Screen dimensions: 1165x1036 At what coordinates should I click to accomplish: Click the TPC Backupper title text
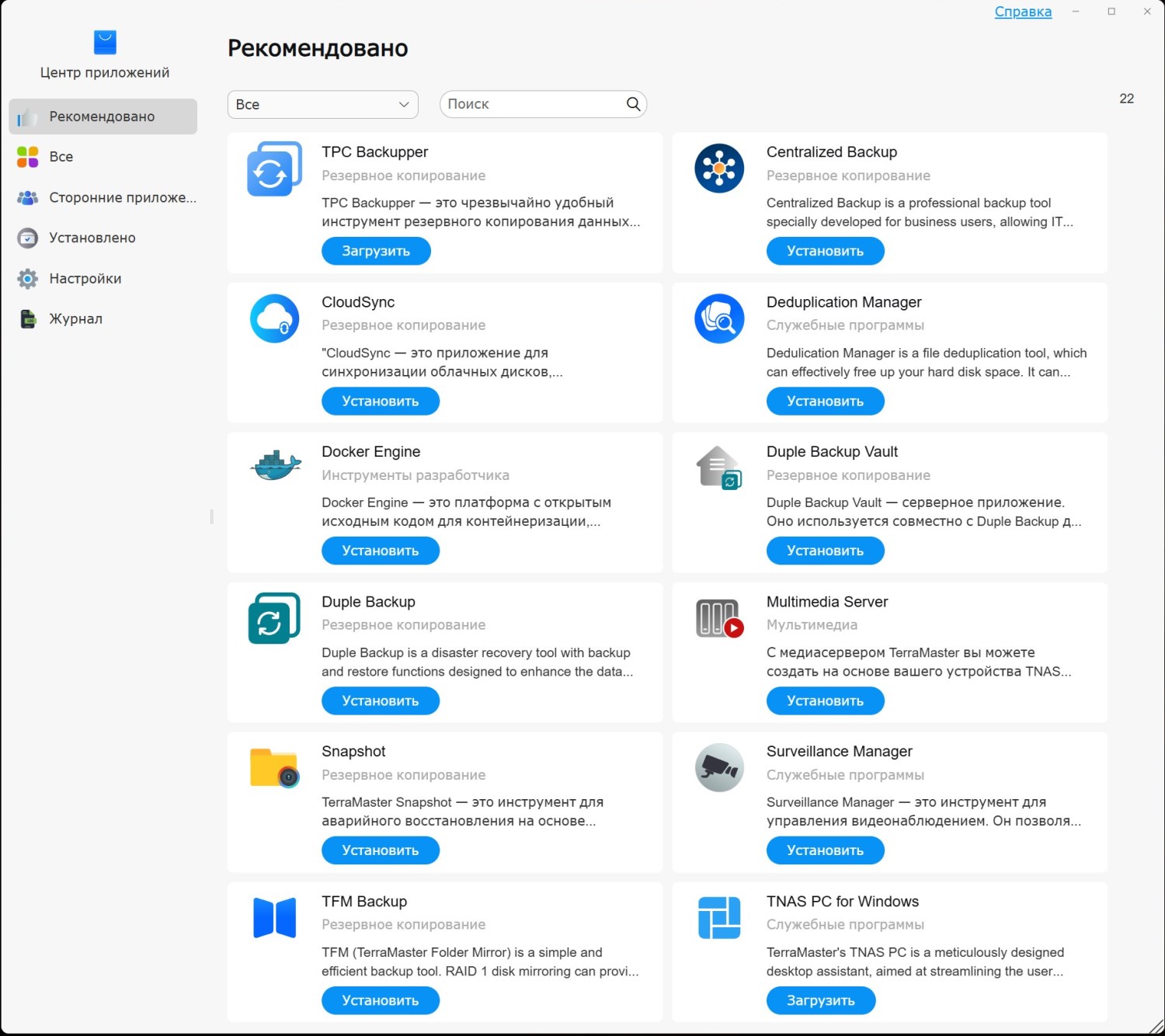tap(375, 152)
